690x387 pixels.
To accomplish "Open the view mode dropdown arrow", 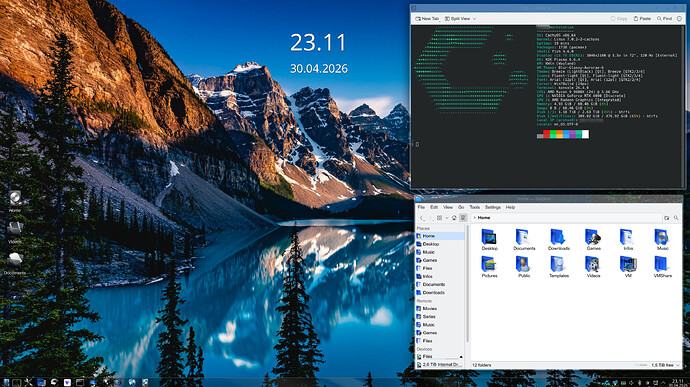I will point(447,218).
